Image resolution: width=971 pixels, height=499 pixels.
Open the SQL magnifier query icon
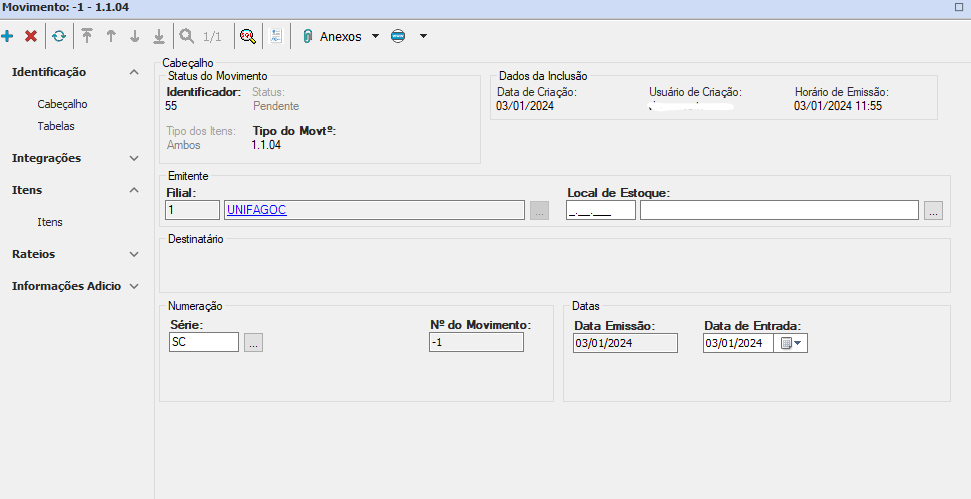246,36
